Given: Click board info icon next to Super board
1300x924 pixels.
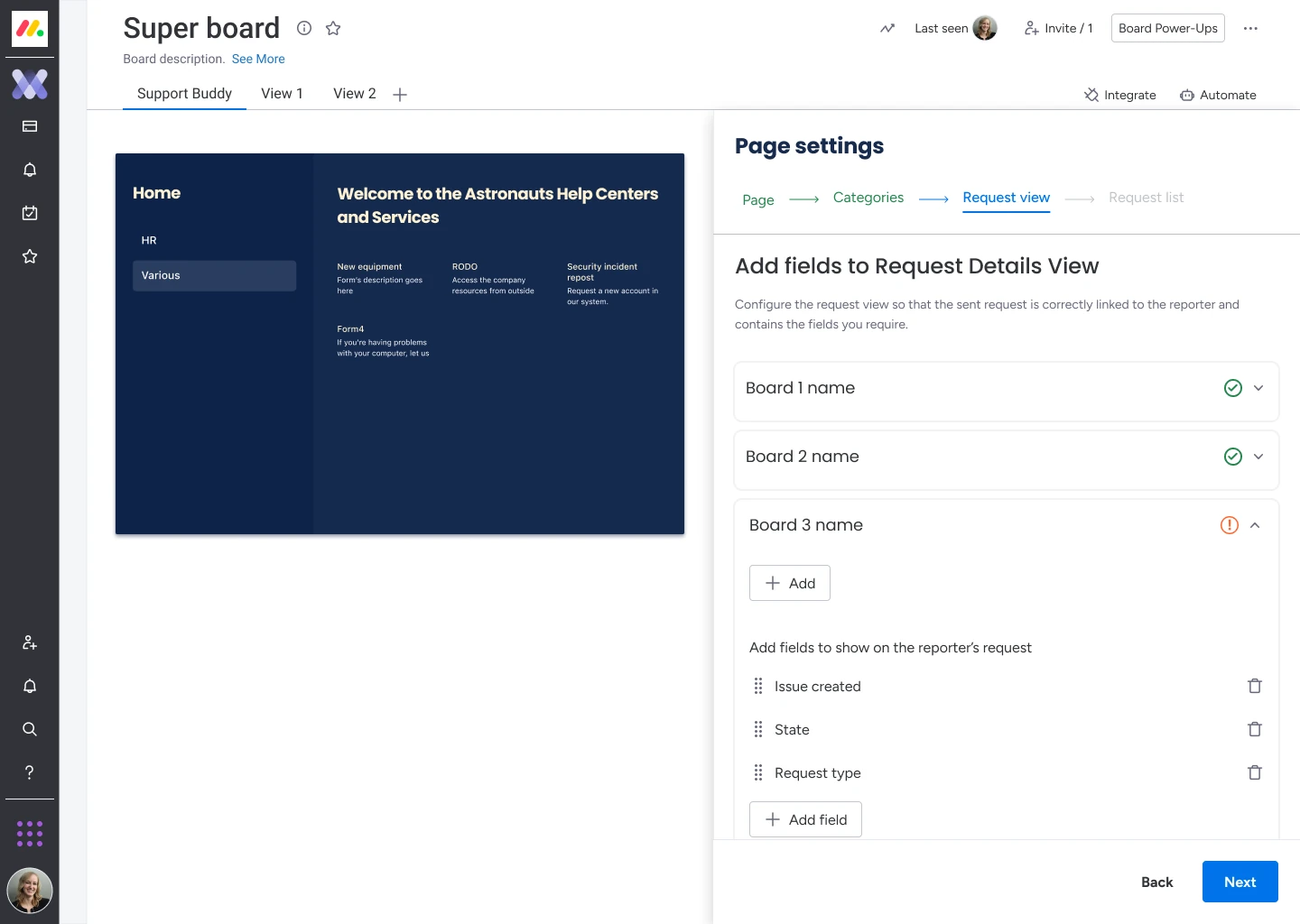Looking at the screenshot, I should click(304, 28).
